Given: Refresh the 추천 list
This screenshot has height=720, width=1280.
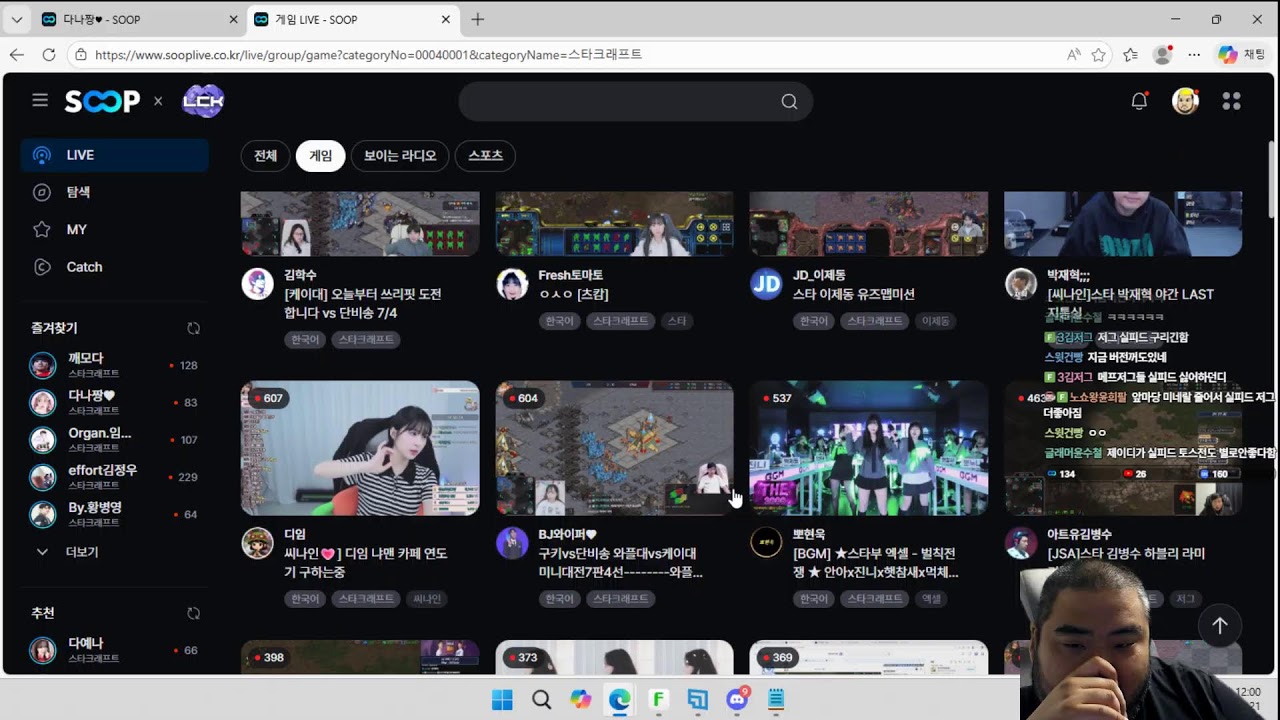Looking at the screenshot, I should click(193, 613).
